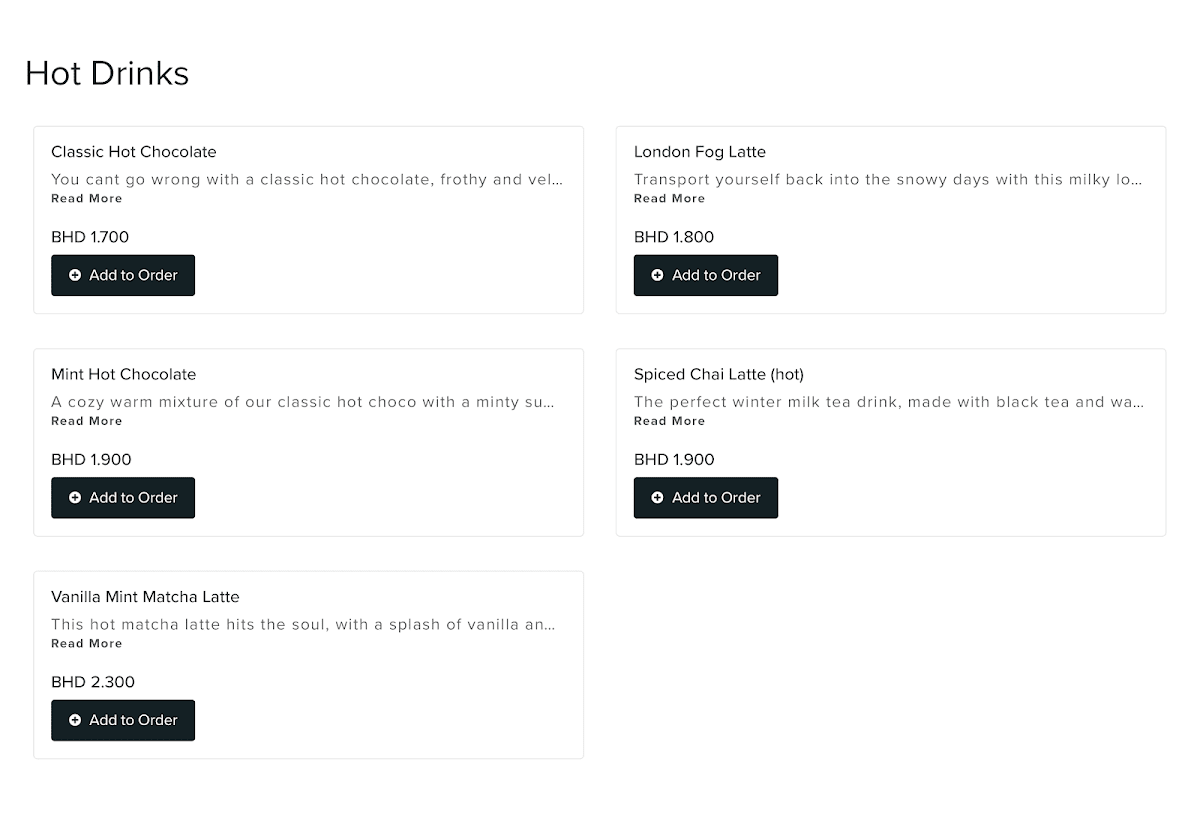Screen dimensions: 1200x833
Task: Click the description starting "This hot matcha latte"
Action: 303,625
